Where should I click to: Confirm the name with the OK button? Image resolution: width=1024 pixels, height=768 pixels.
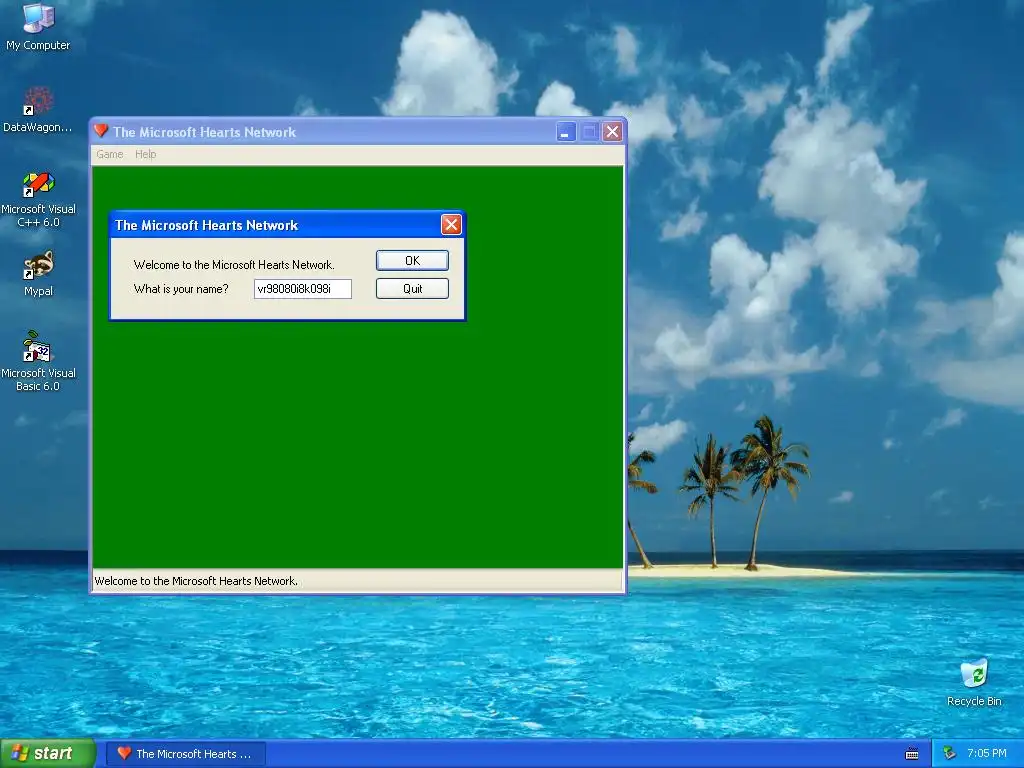(412, 261)
